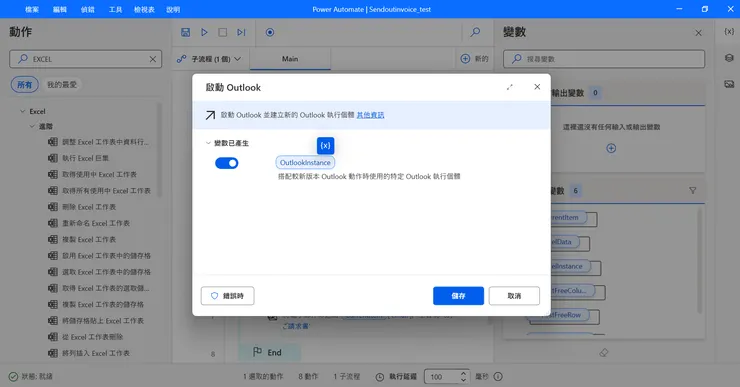Image resolution: width=740 pixels, height=387 pixels.
Task: Open the 編輯 menu
Action: [x=59, y=9]
